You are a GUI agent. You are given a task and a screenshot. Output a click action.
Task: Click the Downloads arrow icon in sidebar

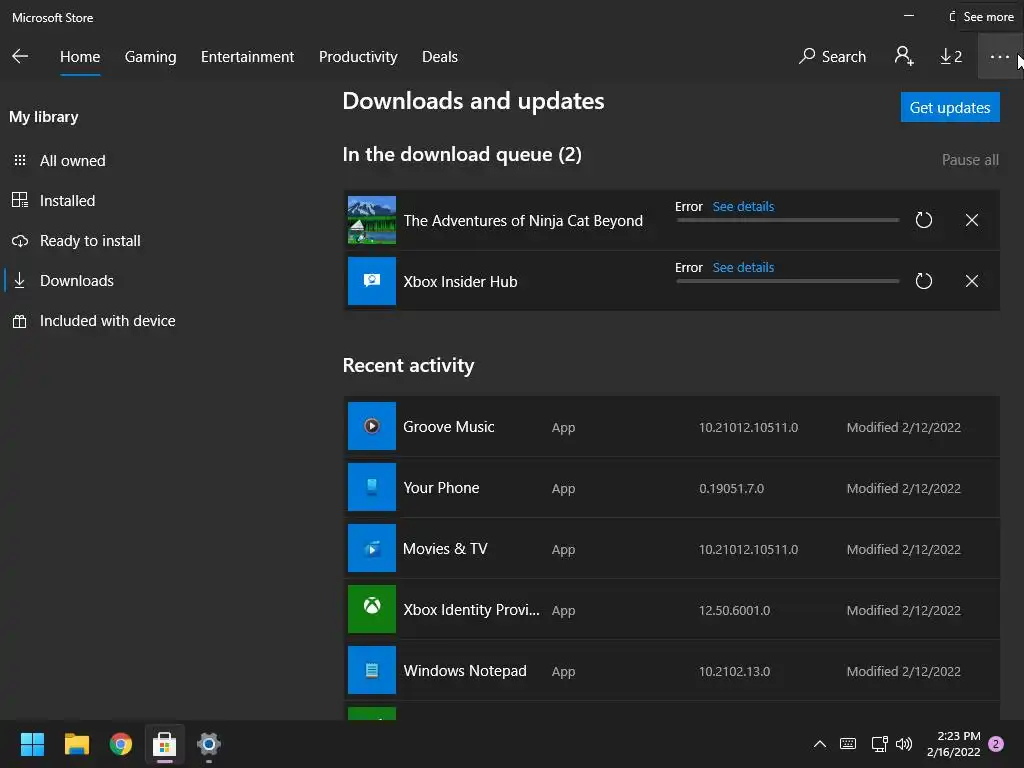pyautogui.click(x=20, y=281)
